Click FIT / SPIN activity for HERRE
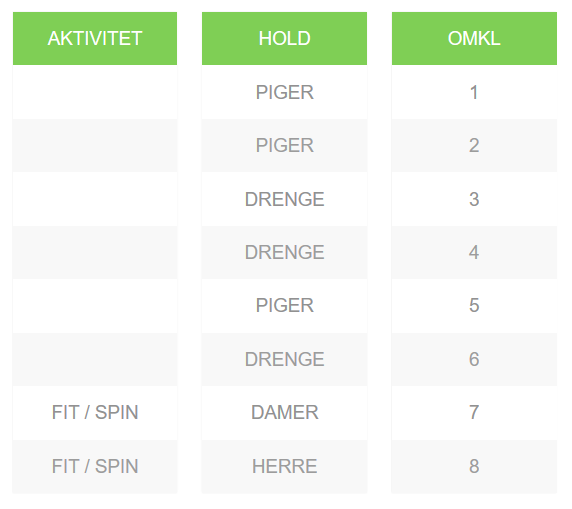Image resolution: width=572 pixels, height=509 pixels. point(95,466)
